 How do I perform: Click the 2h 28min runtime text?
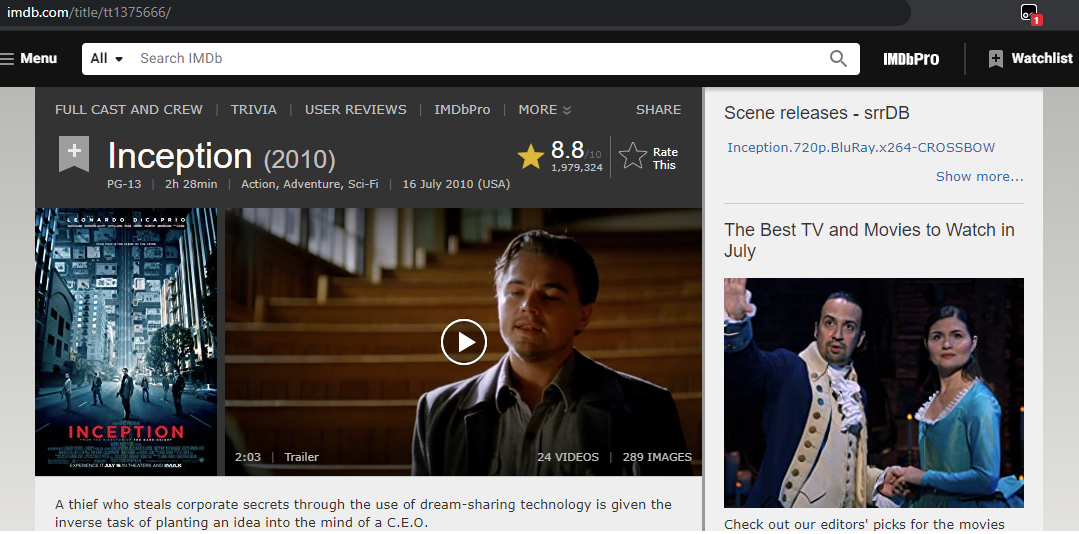(x=191, y=184)
